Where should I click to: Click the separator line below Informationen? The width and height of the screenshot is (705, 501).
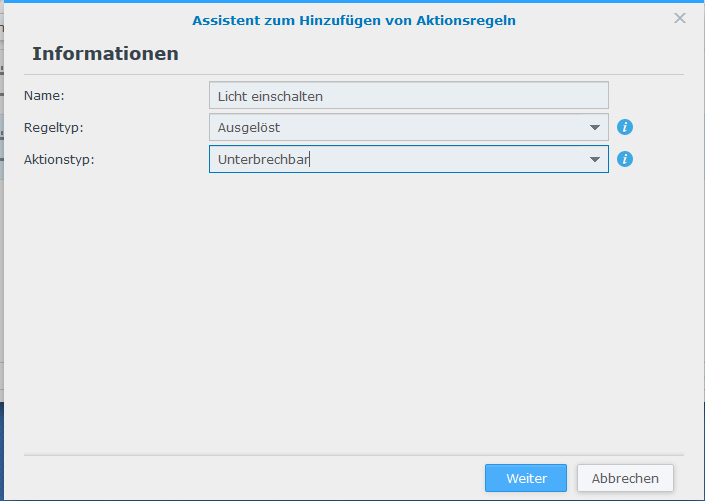354,74
